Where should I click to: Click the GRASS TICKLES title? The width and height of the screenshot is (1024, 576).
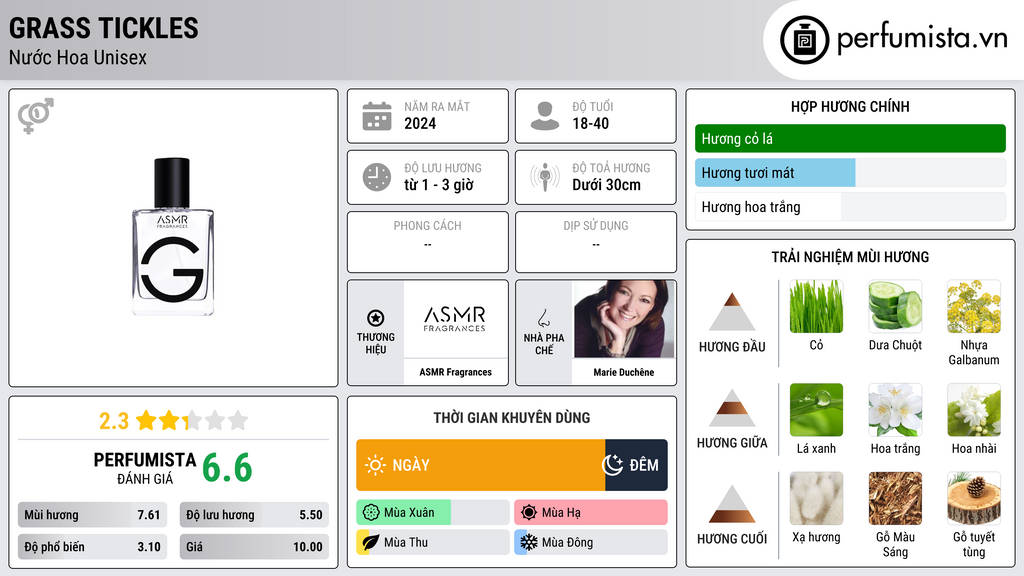click(x=104, y=28)
